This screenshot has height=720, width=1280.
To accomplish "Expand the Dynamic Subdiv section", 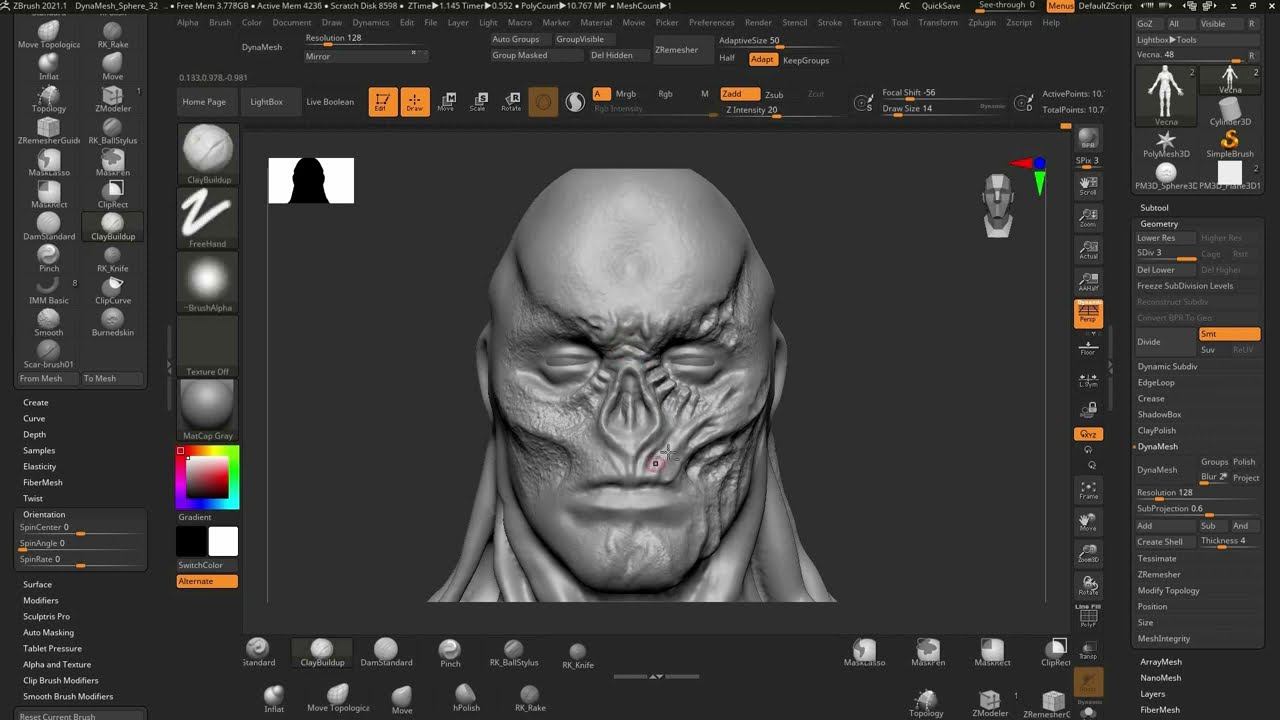I will point(1167,366).
